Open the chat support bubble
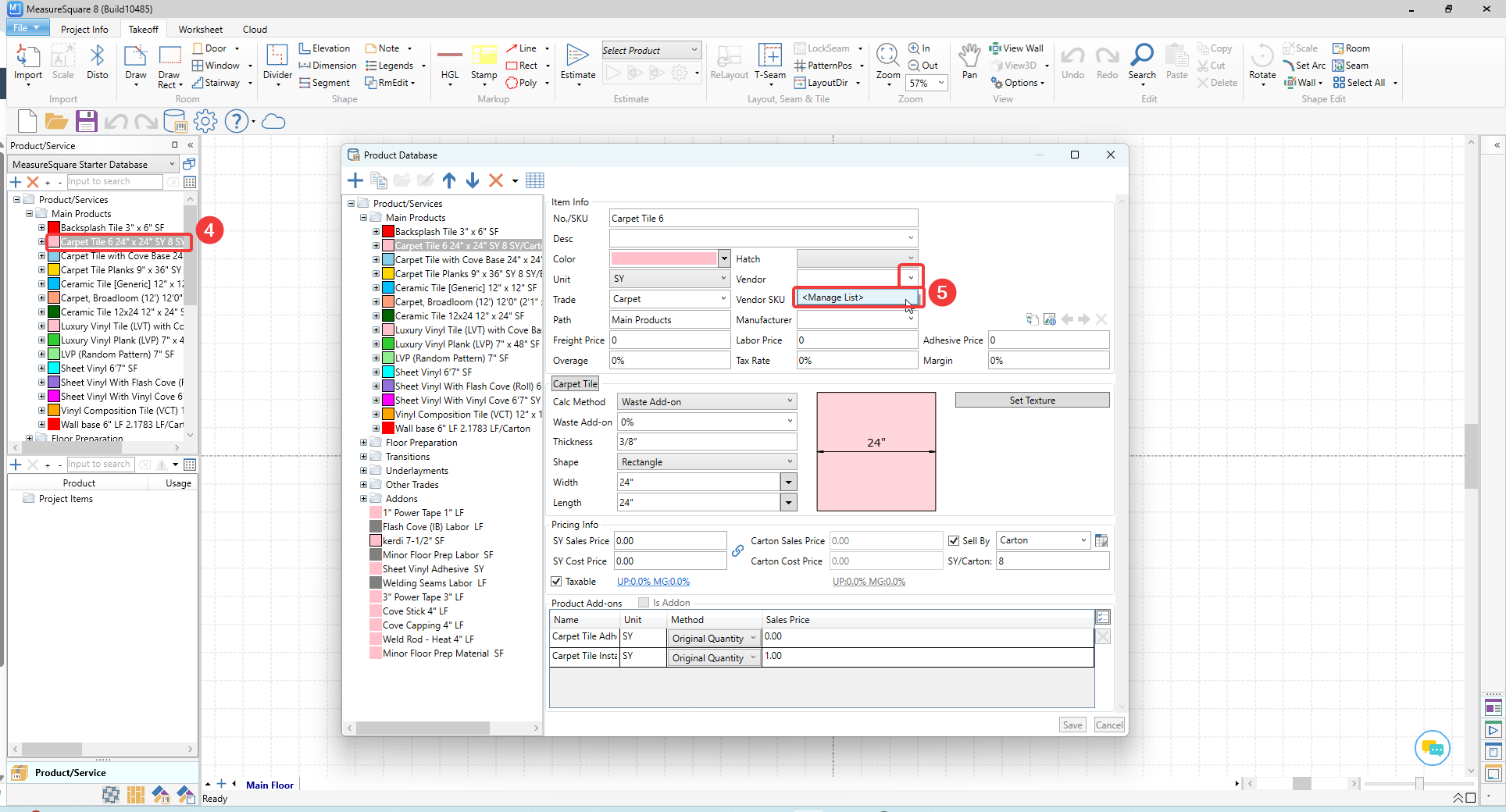Image resolution: width=1506 pixels, height=812 pixels. 1433,748
